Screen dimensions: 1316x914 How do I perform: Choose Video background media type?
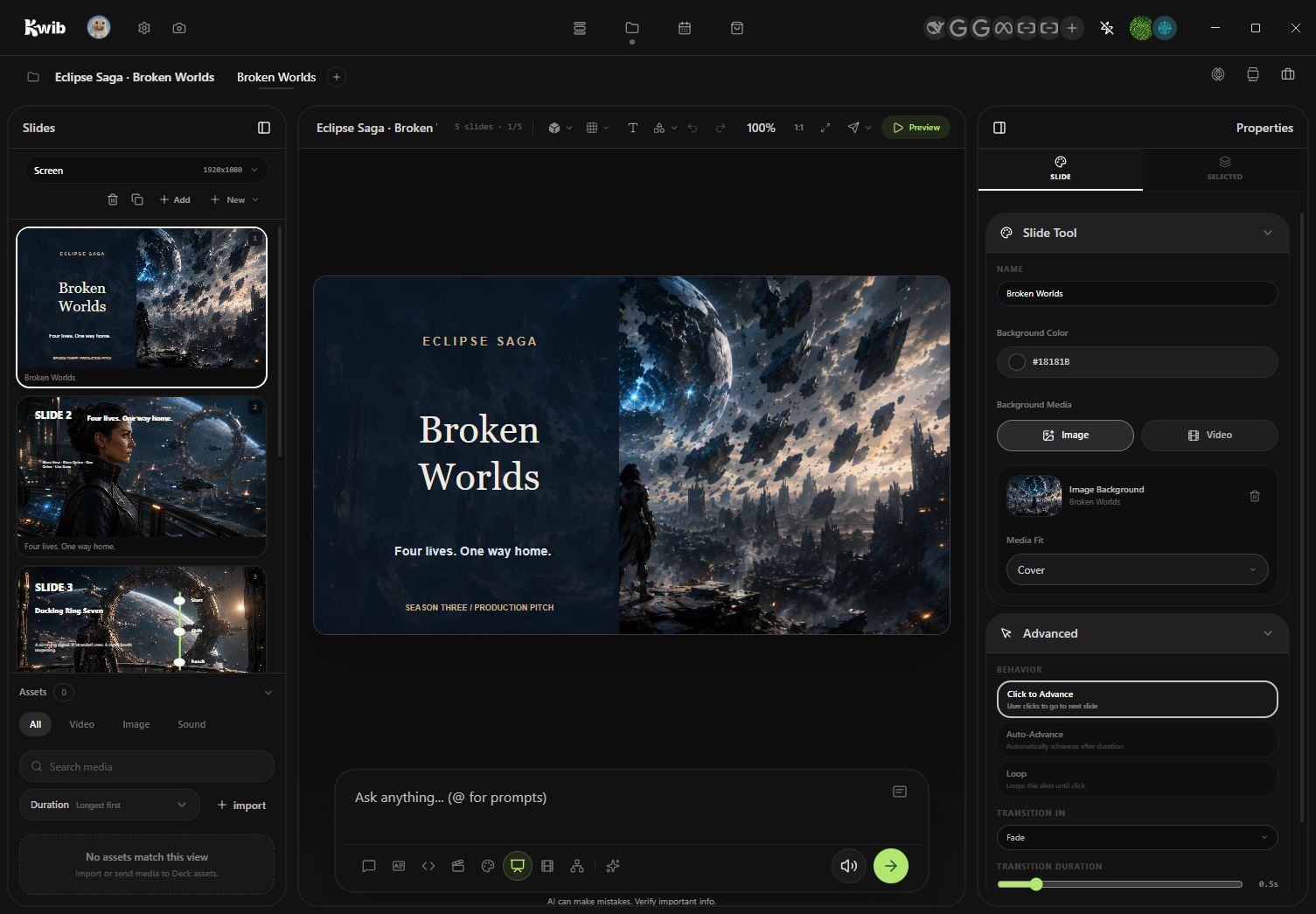coord(1209,435)
